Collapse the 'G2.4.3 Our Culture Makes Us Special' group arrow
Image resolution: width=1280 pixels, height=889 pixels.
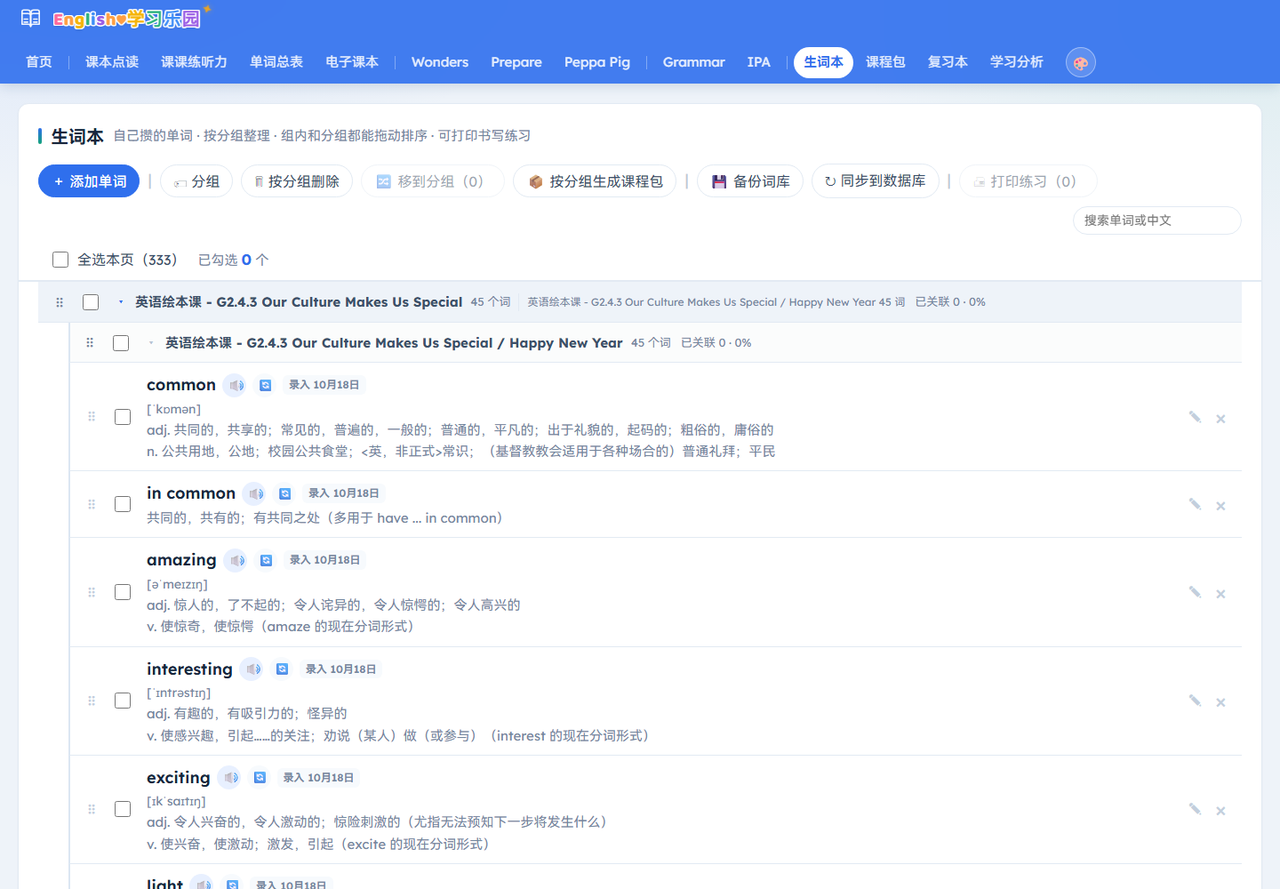click(121, 302)
